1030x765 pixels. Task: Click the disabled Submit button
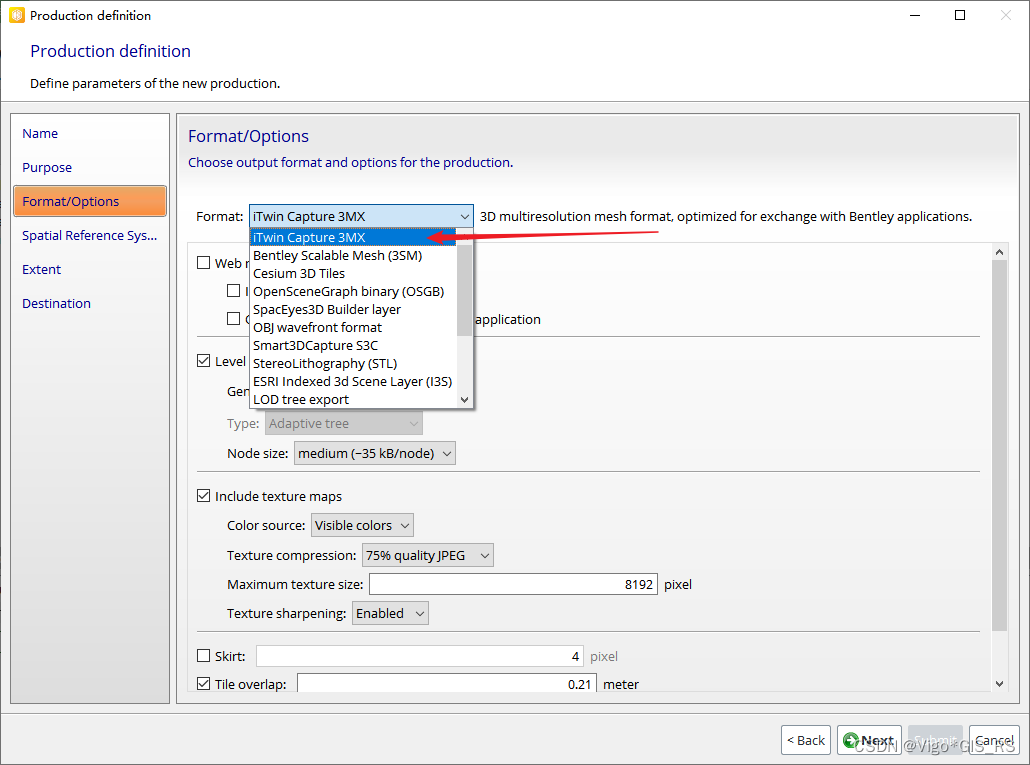(935, 740)
